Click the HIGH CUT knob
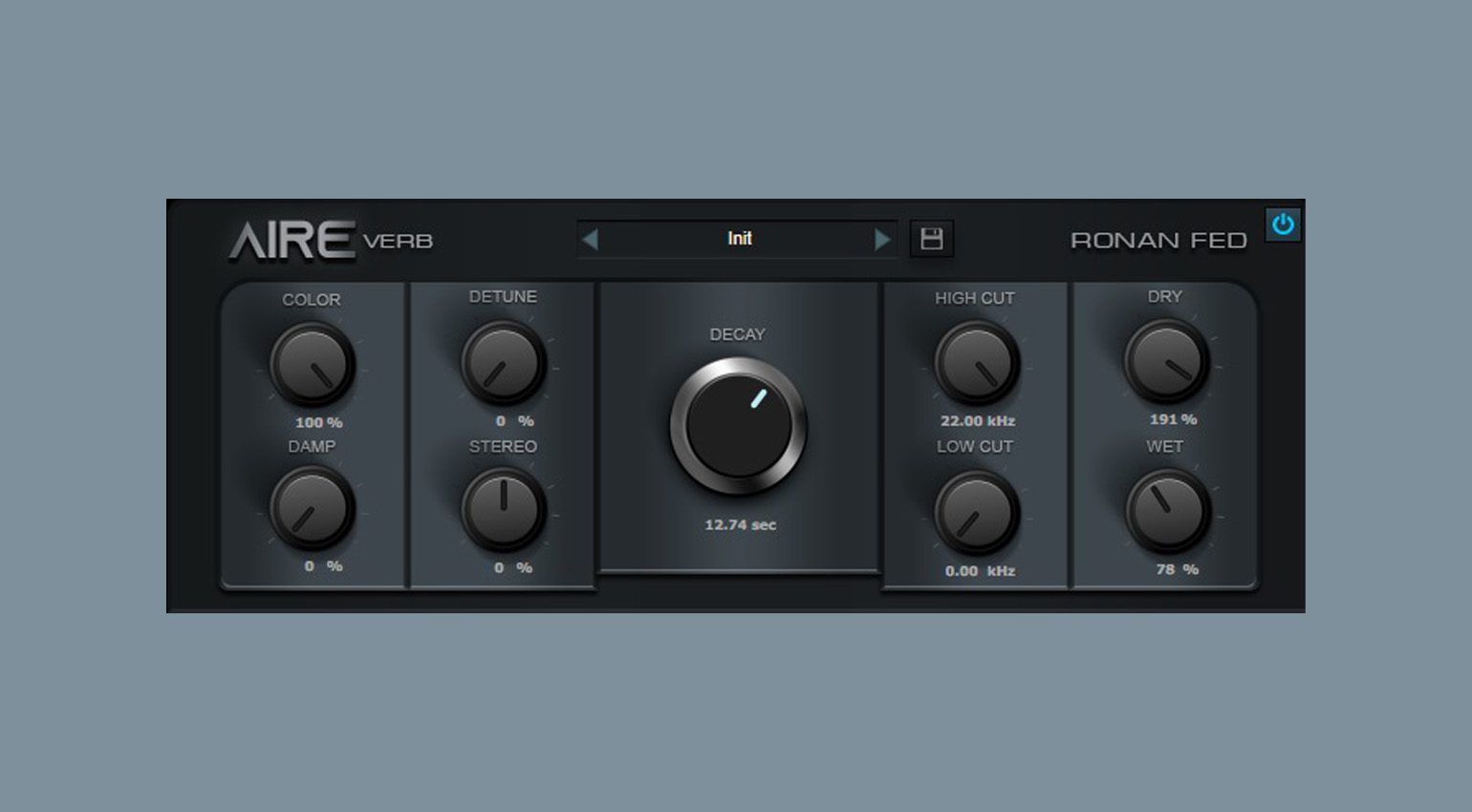Image resolution: width=1472 pixels, height=812 pixels. click(x=976, y=363)
